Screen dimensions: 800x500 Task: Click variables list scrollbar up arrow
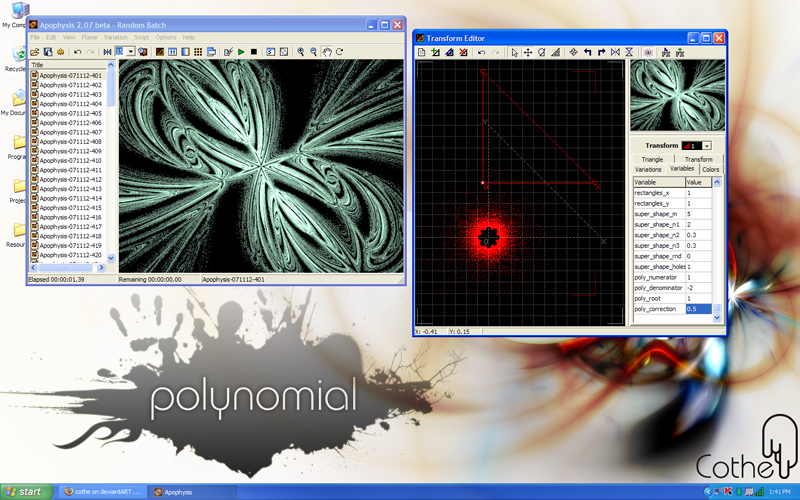pyautogui.click(x=717, y=182)
